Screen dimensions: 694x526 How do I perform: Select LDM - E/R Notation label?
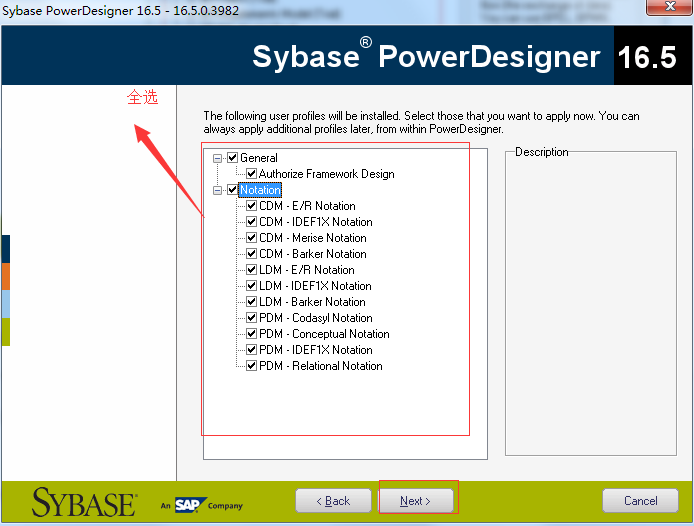pyautogui.click(x=307, y=270)
